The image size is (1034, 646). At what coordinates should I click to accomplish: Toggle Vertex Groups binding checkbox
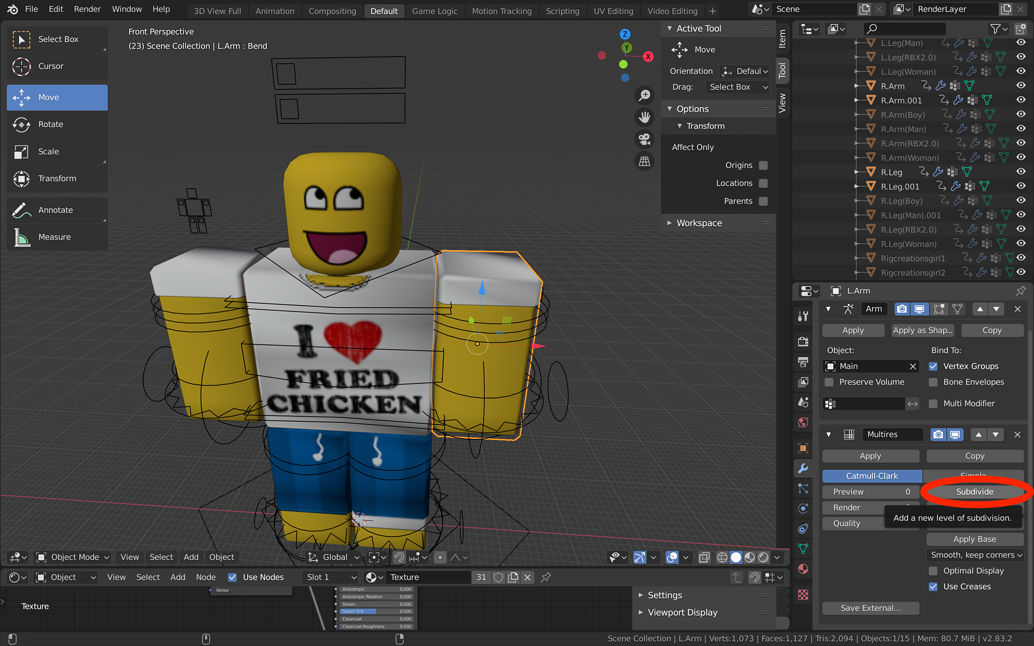pyautogui.click(x=932, y=365)
